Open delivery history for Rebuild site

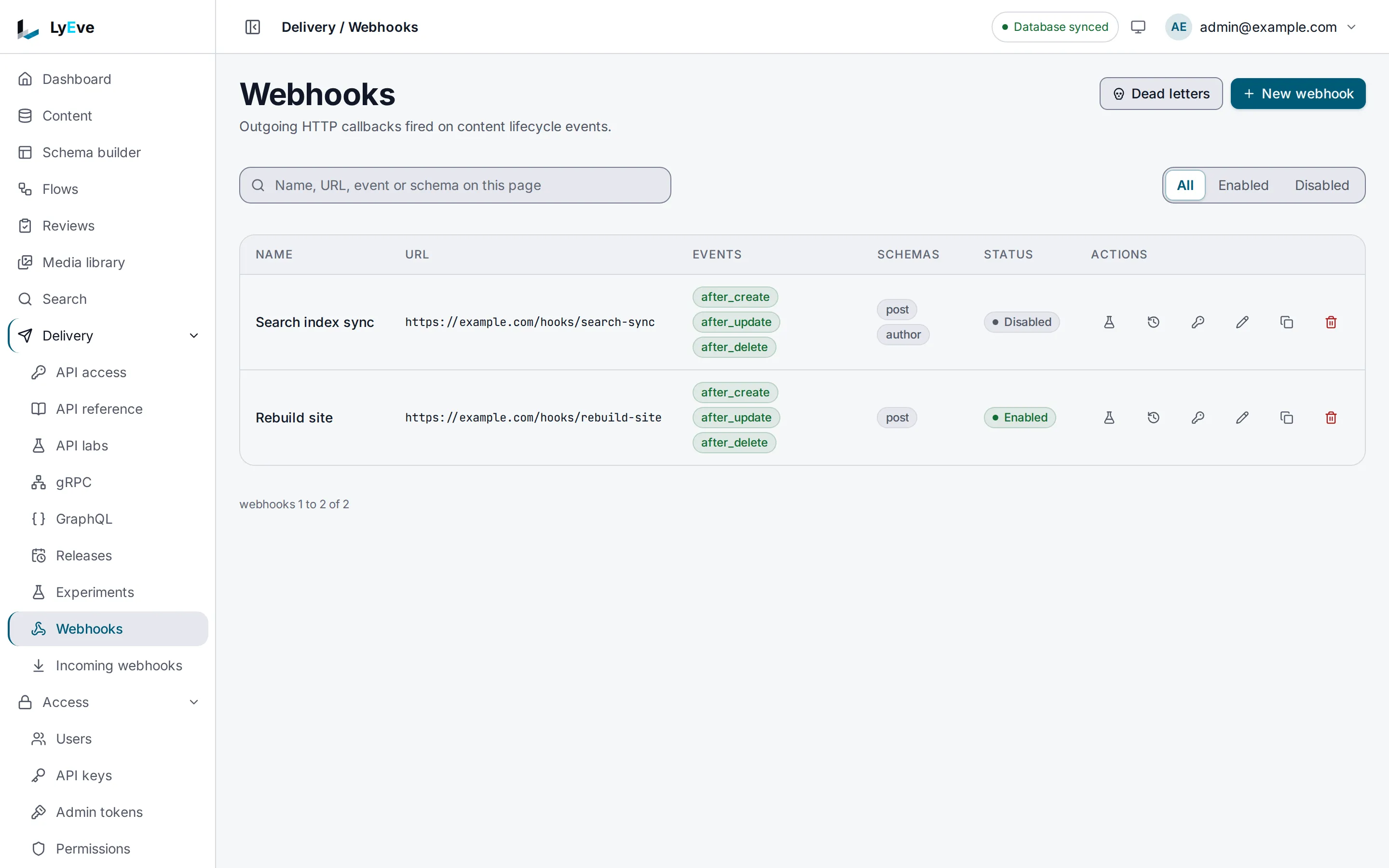coord(1153,417)
